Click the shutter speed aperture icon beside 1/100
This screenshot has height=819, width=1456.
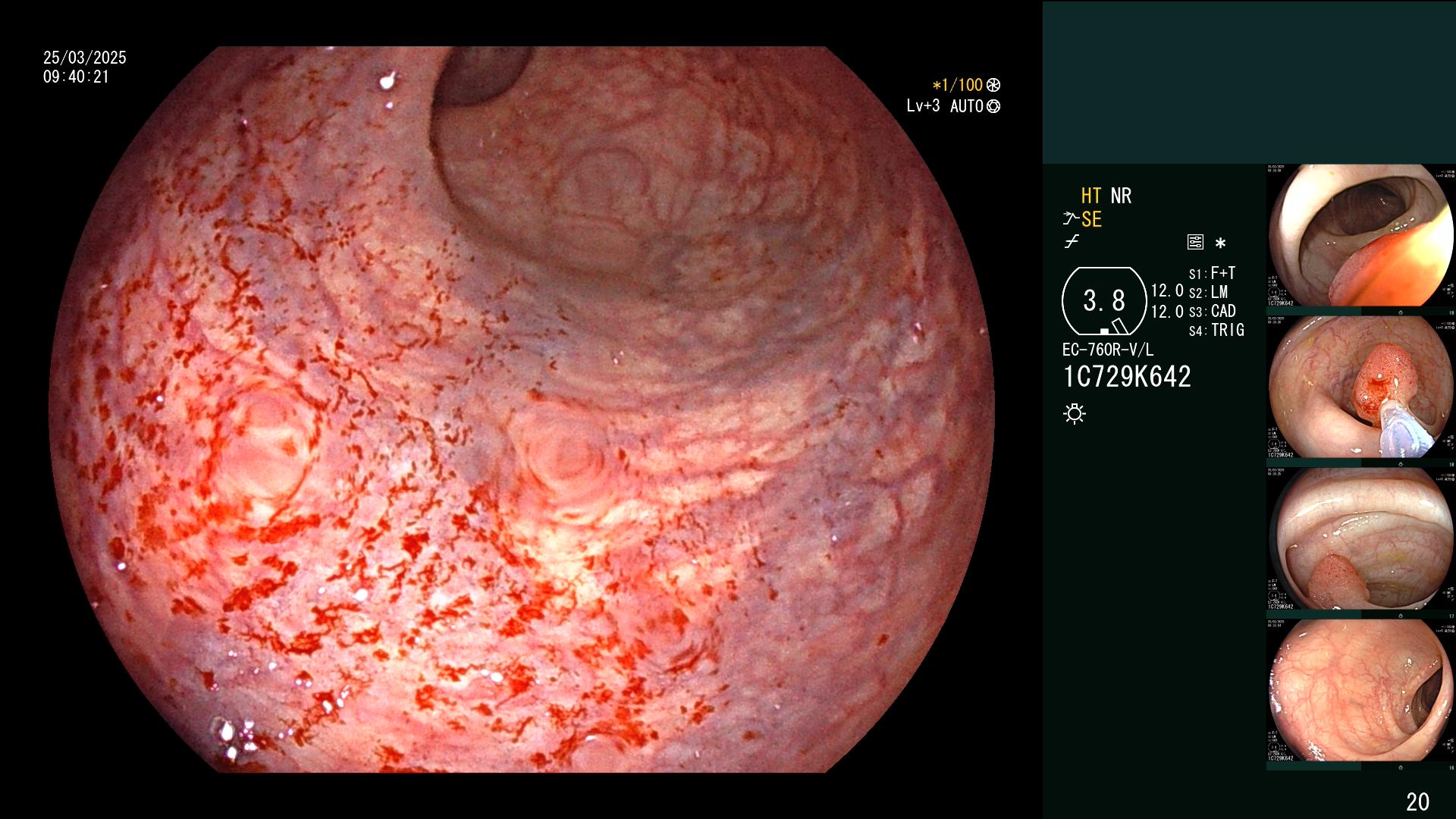coord(993,86)
